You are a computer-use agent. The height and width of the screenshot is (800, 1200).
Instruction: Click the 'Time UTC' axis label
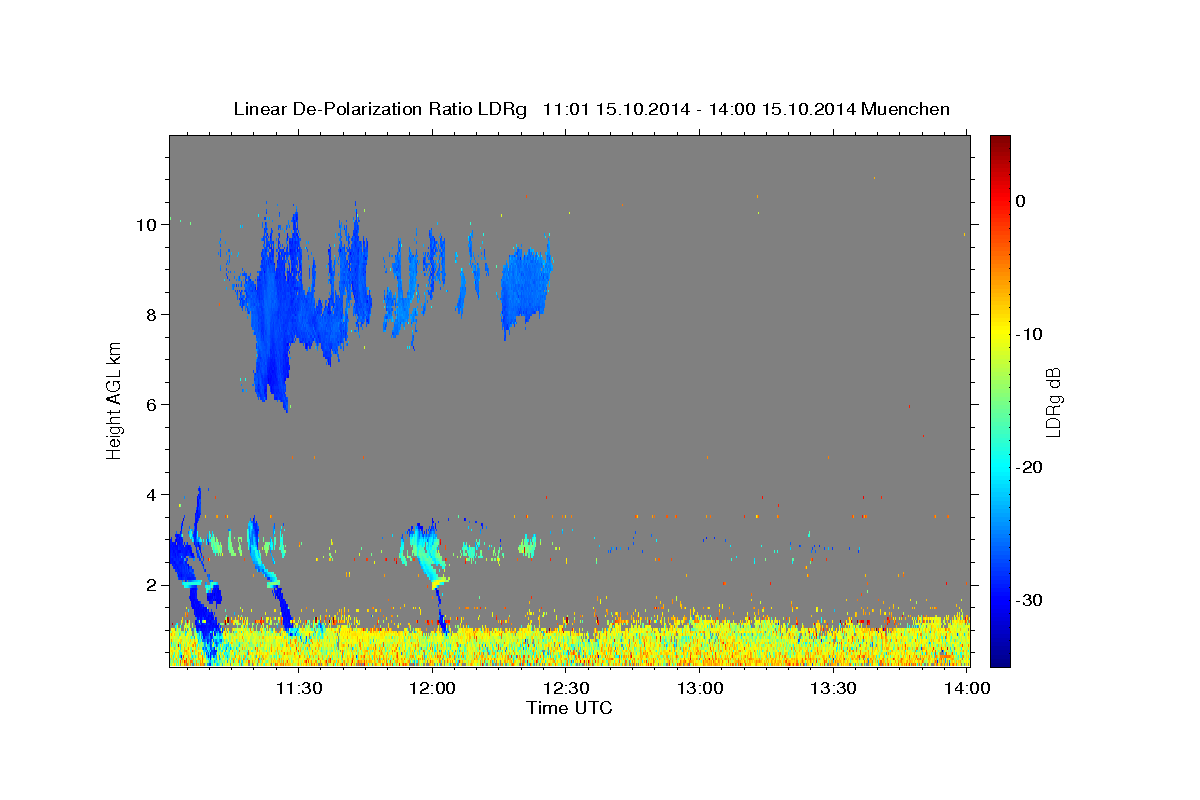coord(569,708)
